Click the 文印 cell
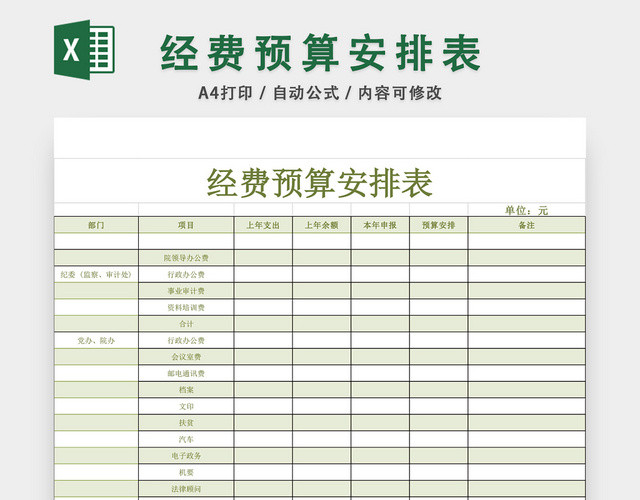The width and height of the screenshot is (640, 500). (x=186, y=406)
